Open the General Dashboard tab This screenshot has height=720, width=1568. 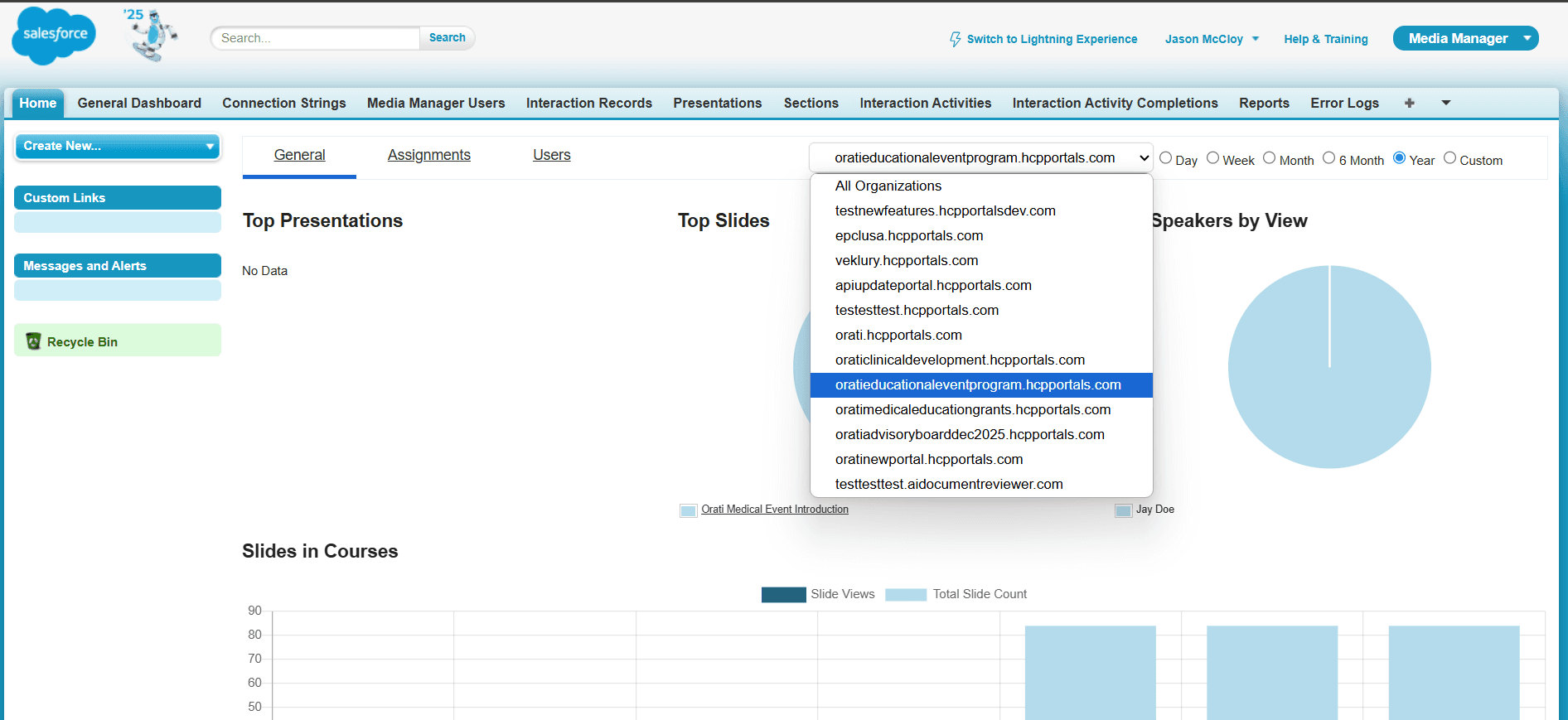click(x=139, y=103)
